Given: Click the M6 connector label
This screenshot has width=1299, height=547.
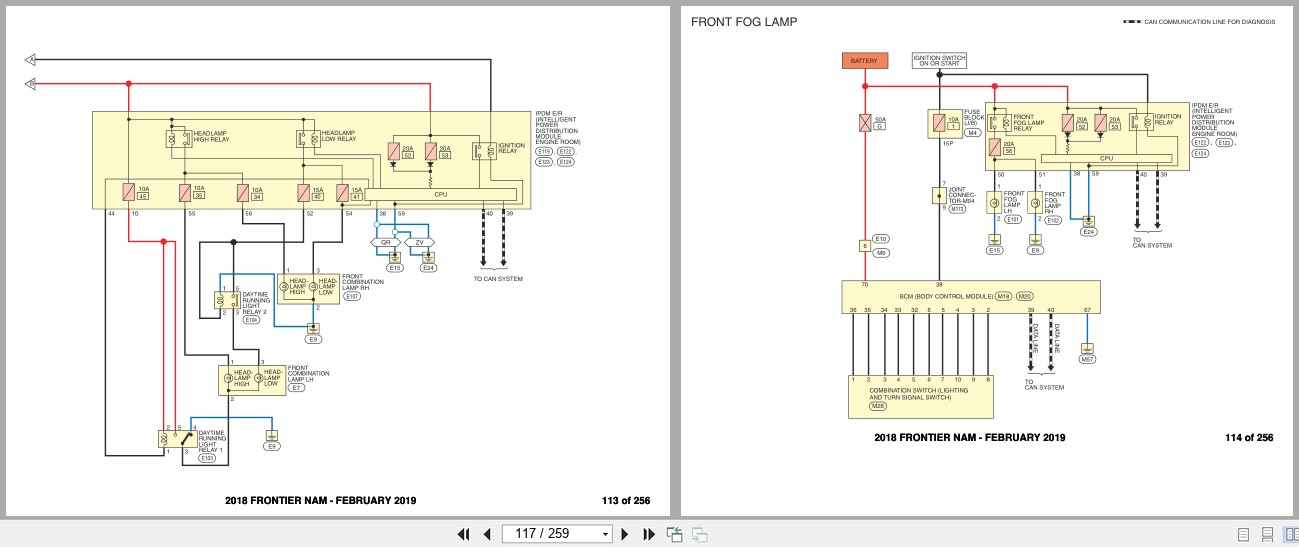Looking at the screenshot, I should (881, 253).
